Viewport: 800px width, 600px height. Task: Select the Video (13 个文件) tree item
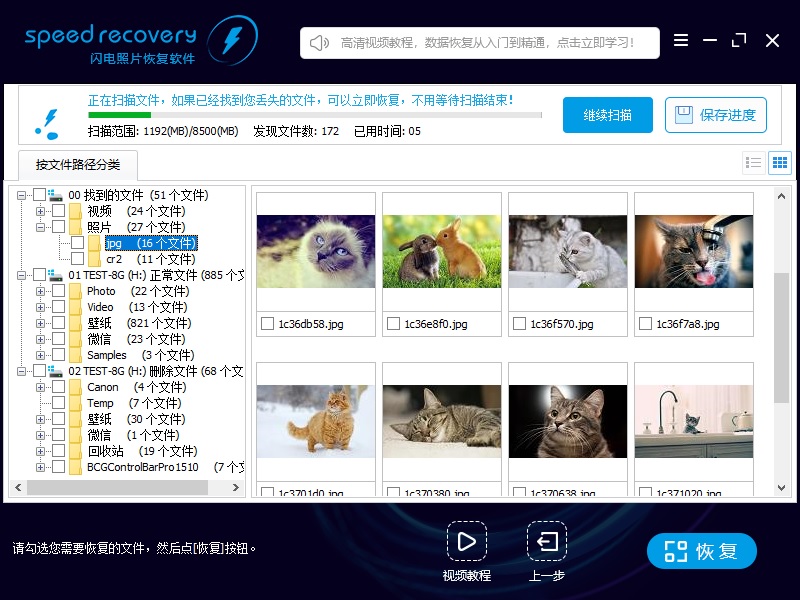137,307
